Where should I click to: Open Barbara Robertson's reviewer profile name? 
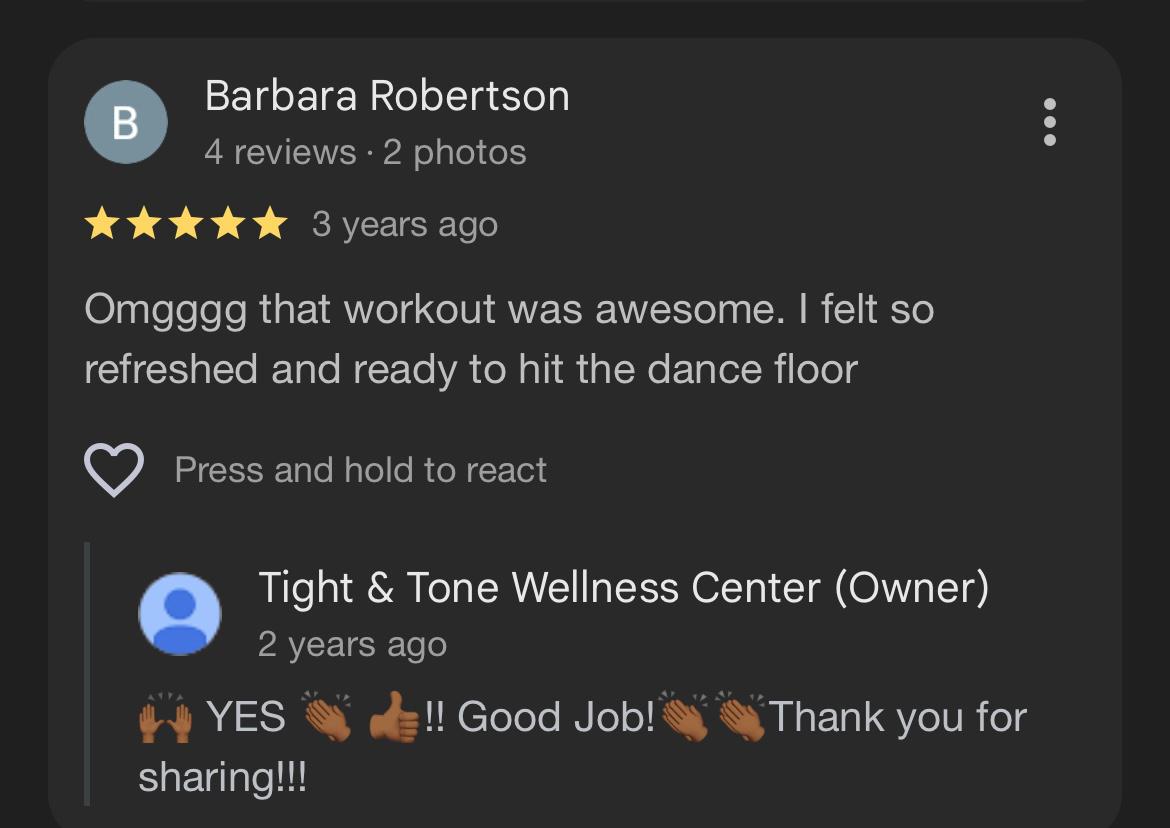[387, 96]
